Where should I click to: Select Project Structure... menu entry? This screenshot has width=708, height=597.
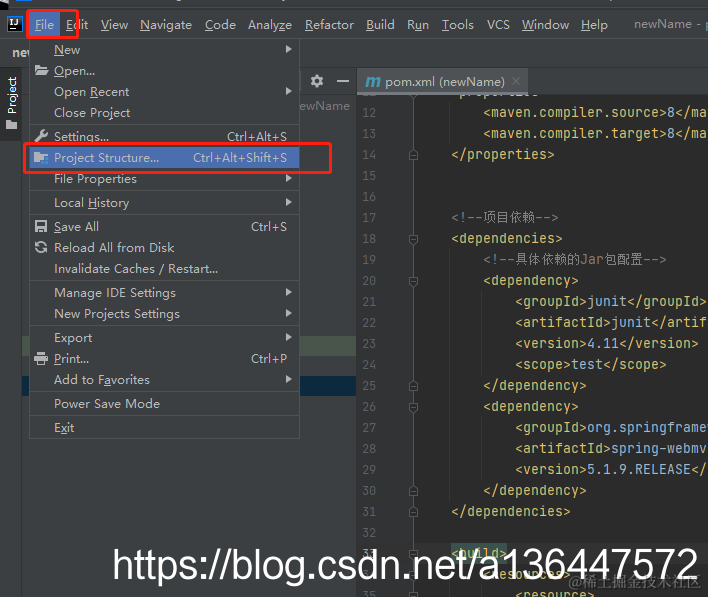(165, 158)
